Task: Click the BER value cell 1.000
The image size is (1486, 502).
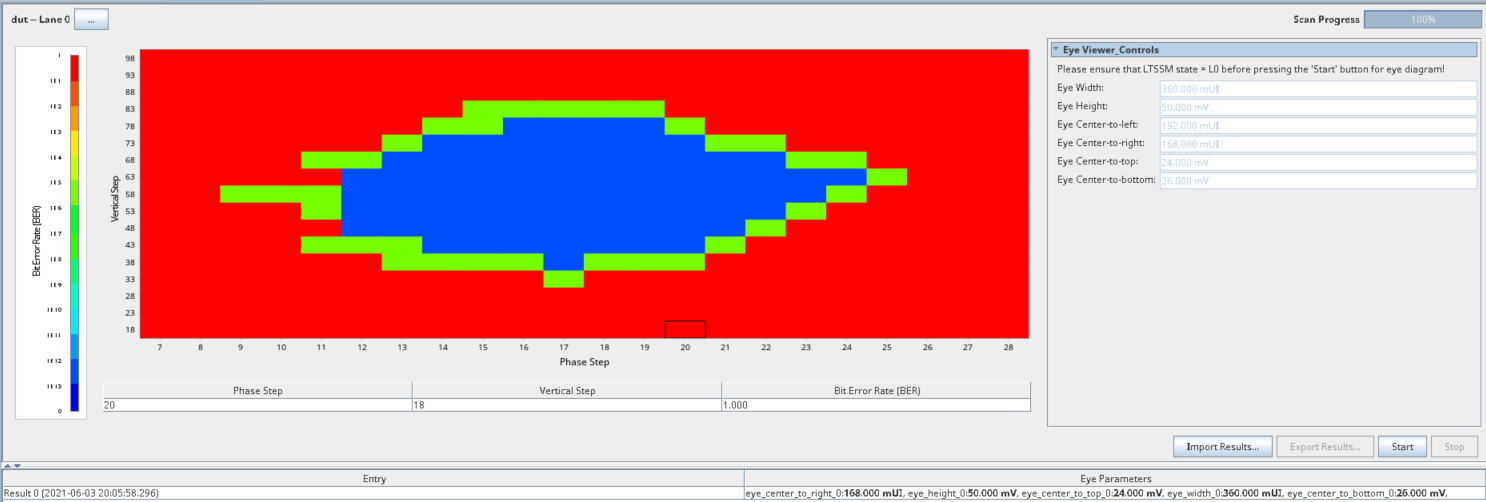Action: (x=876, y=405)
